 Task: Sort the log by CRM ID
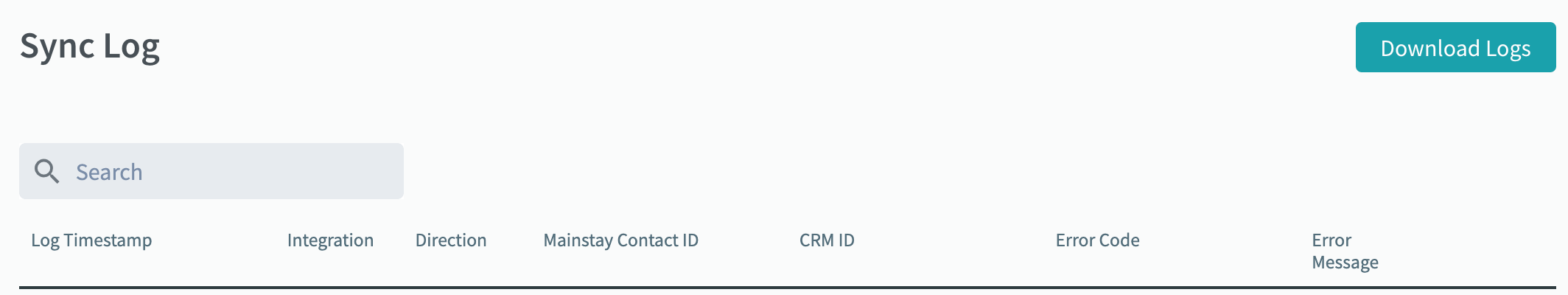(x=827, y=240)
